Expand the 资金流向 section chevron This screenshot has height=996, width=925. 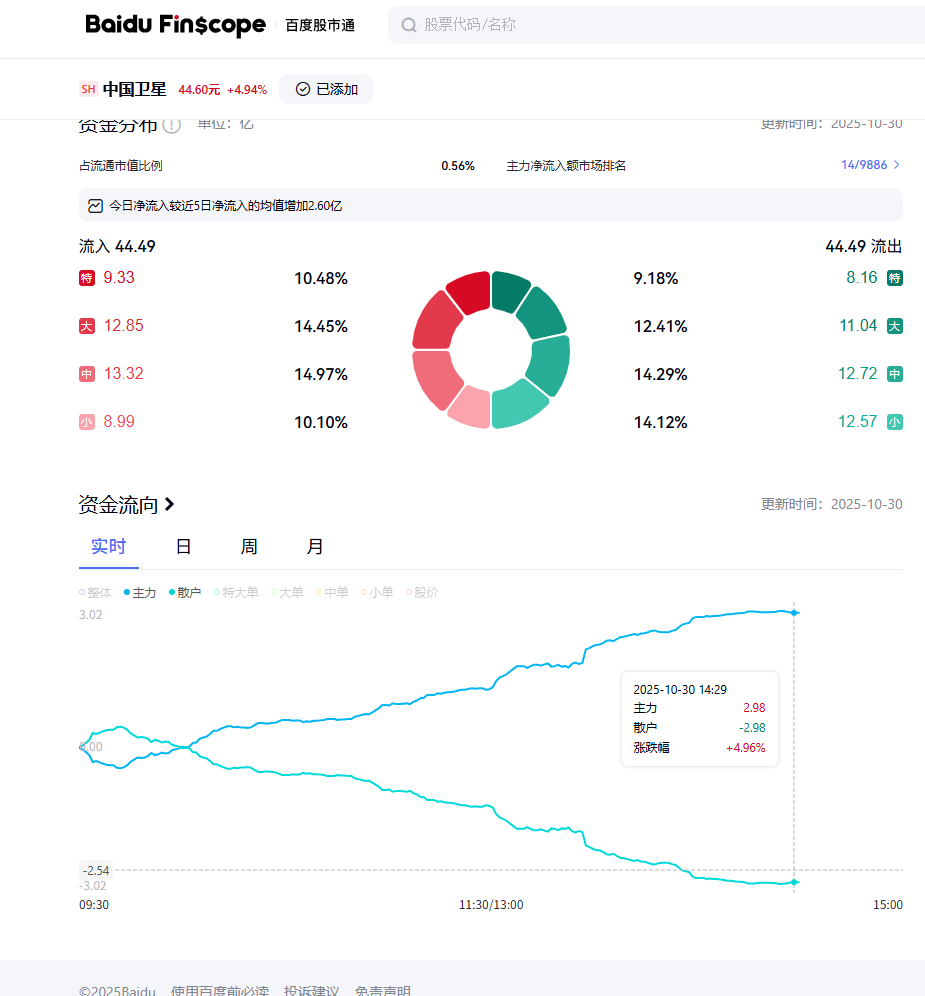[169, 505]
